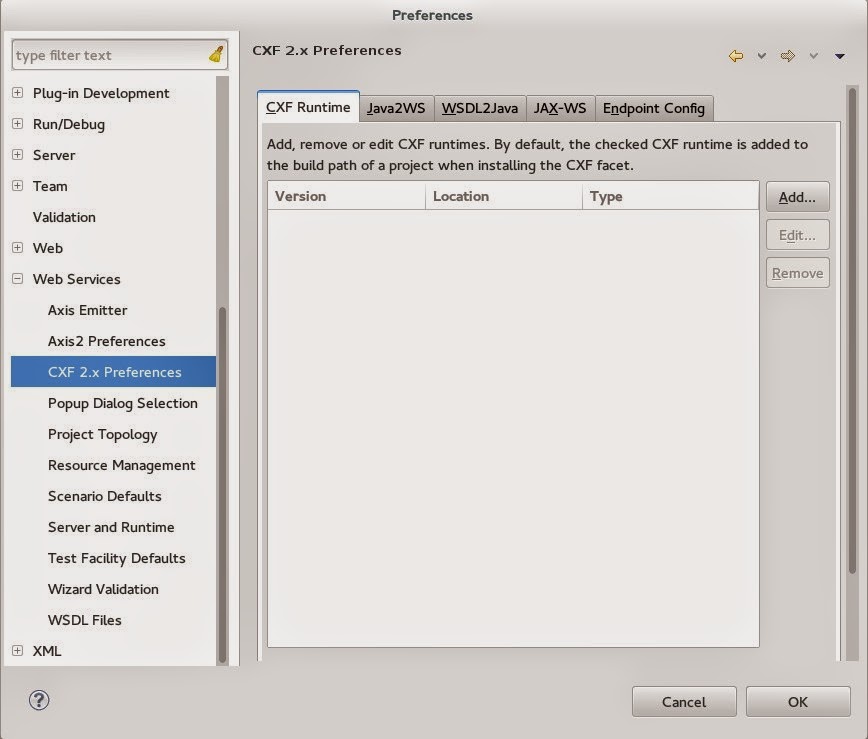Viewport: 868px width, 739px height.
Task: Open Axis2 Preferences page
Action: tap(106, 341)
